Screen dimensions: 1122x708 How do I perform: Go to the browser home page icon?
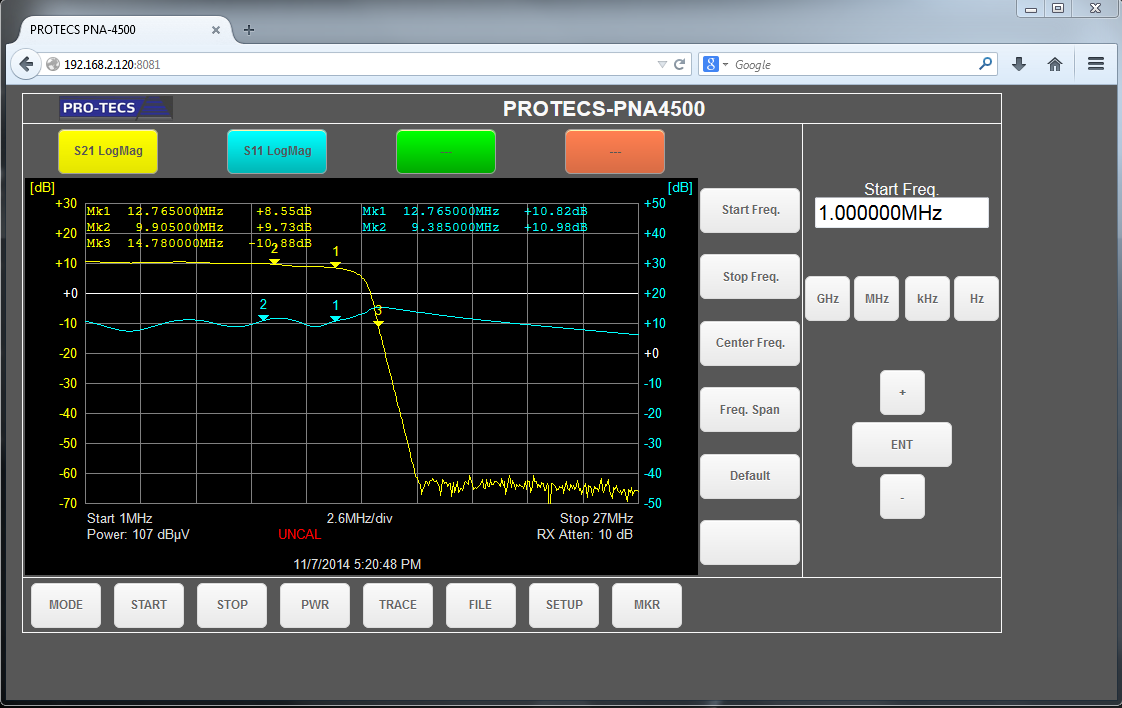pos(1054,64)
